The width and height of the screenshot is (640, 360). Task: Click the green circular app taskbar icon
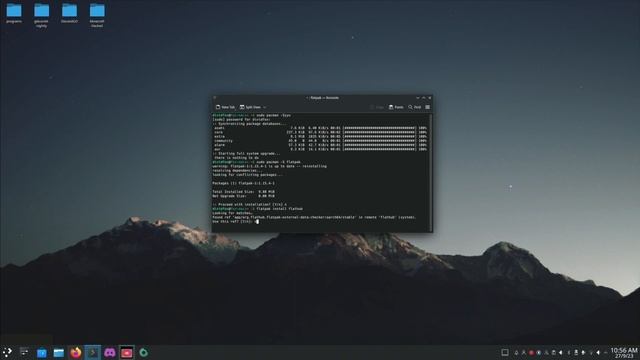point(144,352)
